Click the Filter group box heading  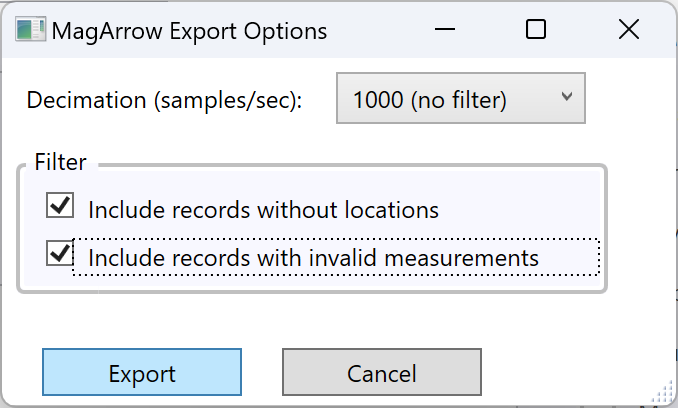61,162
